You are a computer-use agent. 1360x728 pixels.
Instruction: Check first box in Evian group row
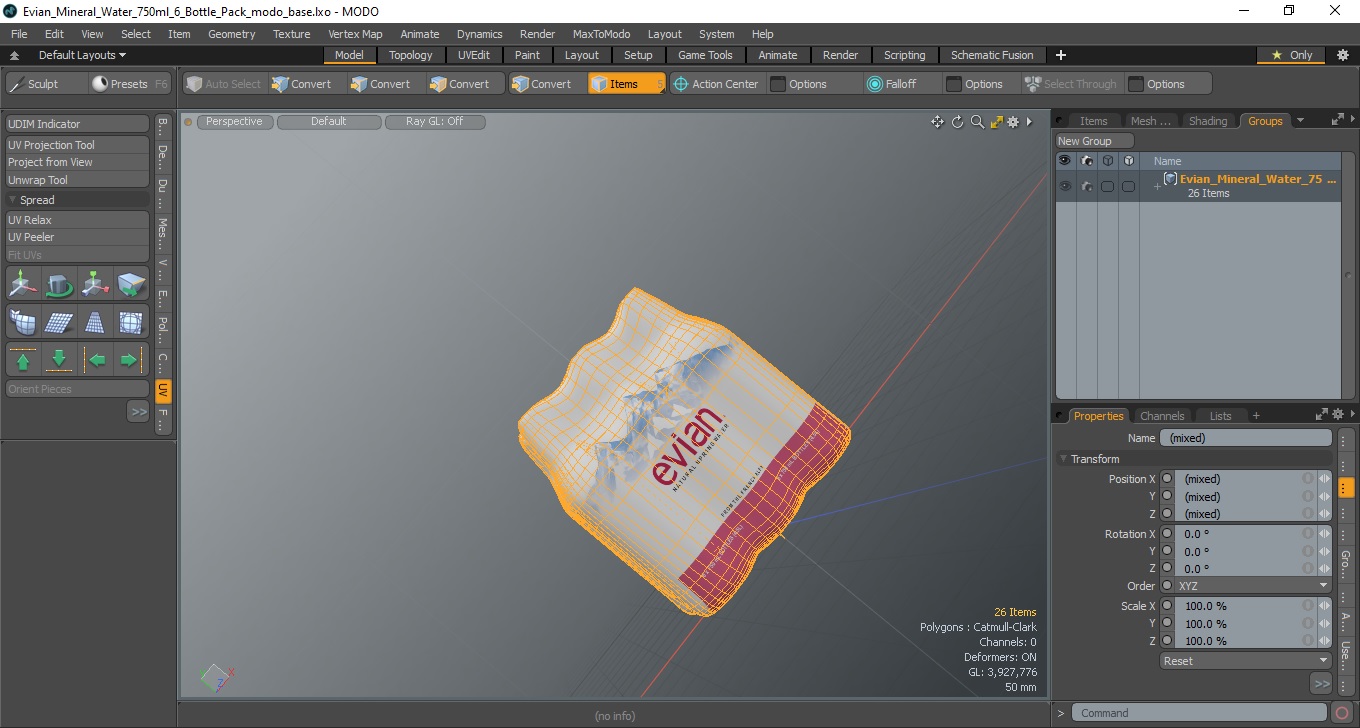point(1108,187)
